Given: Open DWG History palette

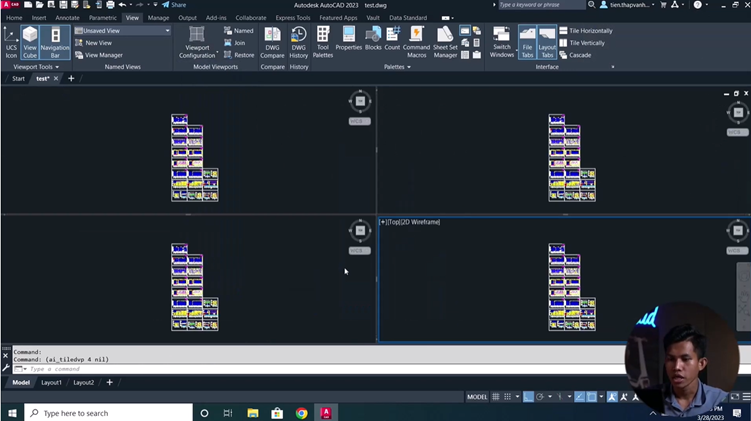Looking at the screenshot, I should coord(298,42).
